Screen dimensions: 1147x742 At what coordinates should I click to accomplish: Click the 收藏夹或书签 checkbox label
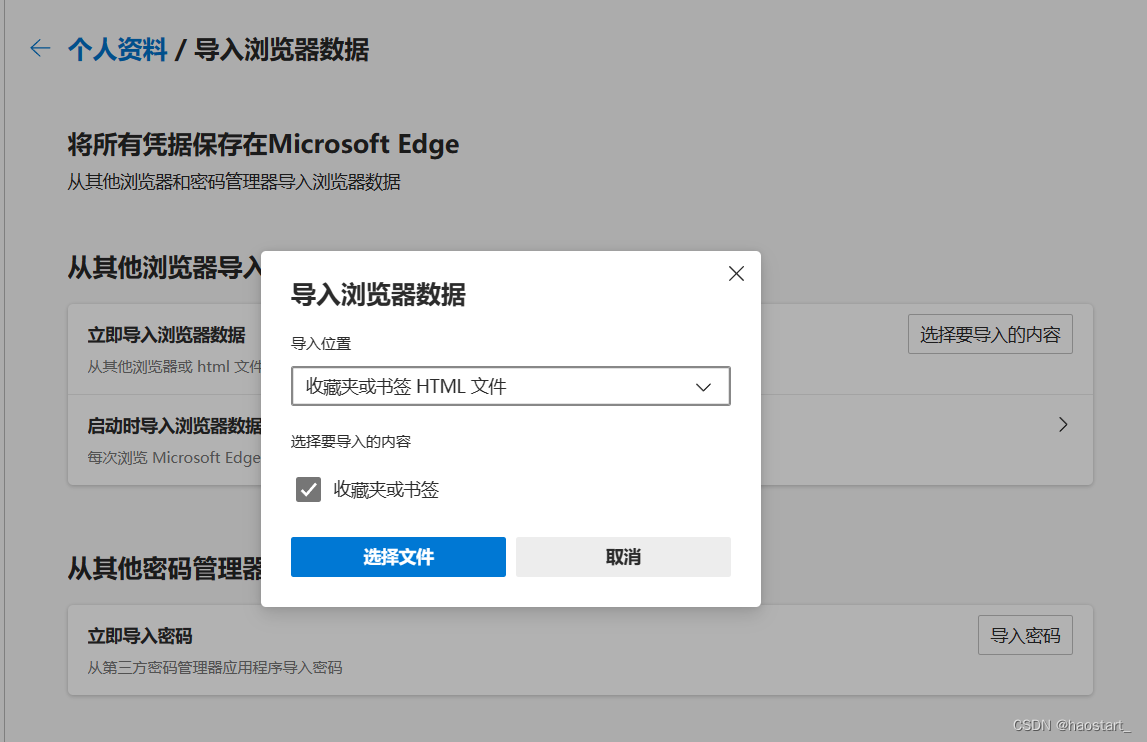coord(386,490)
